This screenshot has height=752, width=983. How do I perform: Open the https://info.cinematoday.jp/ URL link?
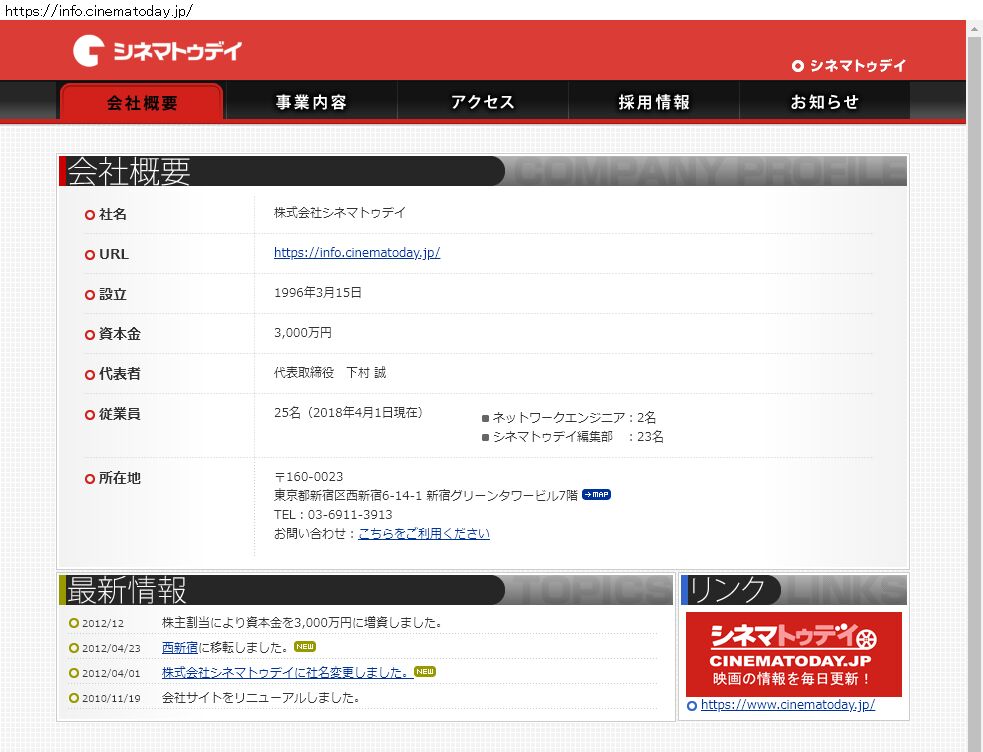[x=357, y=253]
